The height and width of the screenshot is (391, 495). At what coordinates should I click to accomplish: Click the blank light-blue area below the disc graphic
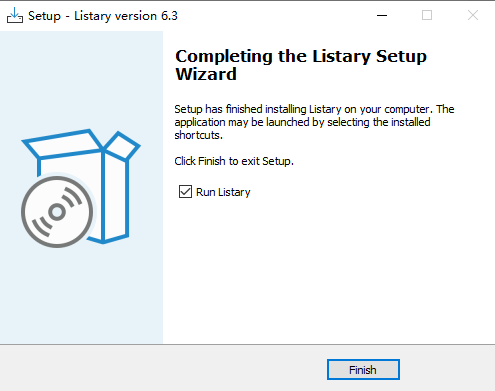[x=81, y=297]
